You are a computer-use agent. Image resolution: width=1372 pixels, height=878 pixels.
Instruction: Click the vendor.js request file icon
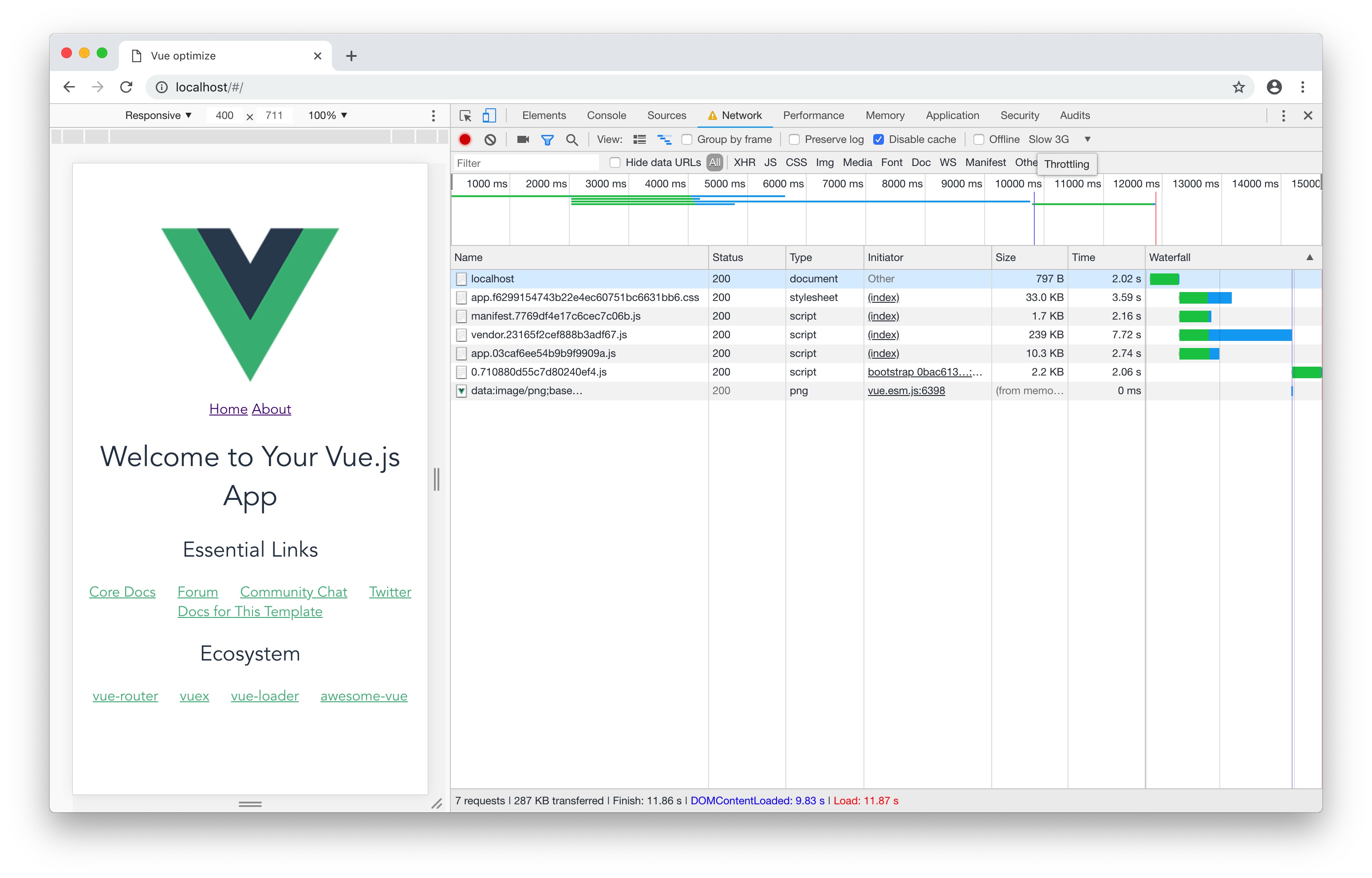[461, 335]
